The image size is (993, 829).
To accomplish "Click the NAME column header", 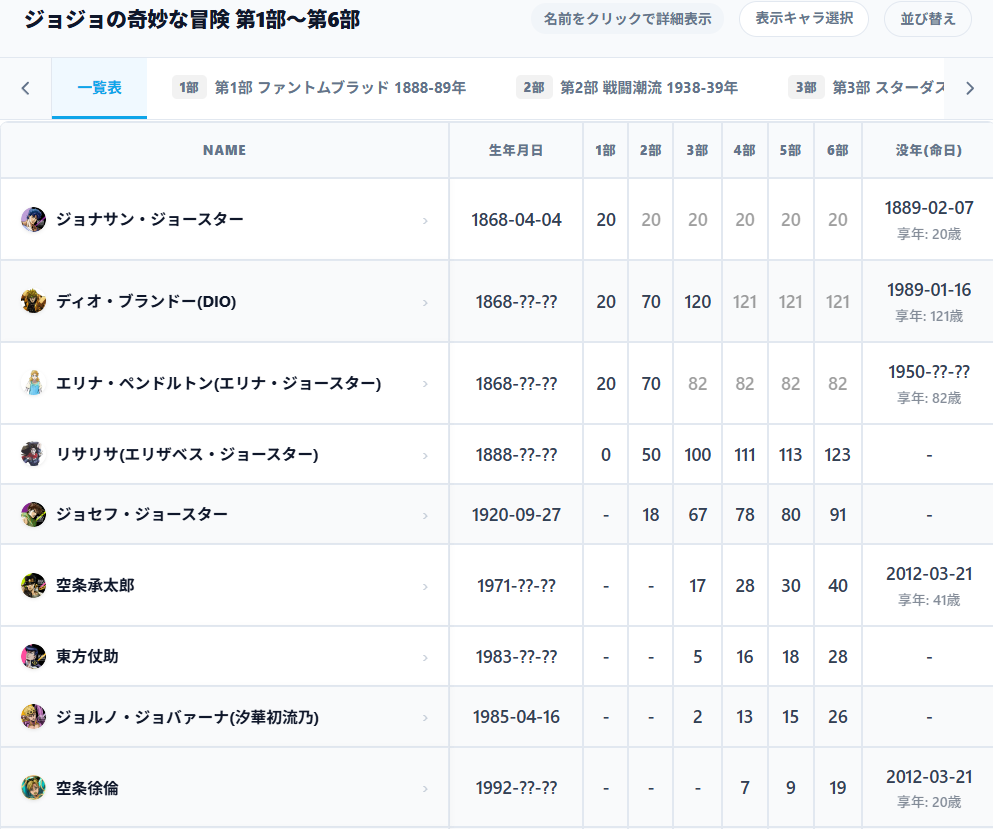I will click(x=224, y=150).
